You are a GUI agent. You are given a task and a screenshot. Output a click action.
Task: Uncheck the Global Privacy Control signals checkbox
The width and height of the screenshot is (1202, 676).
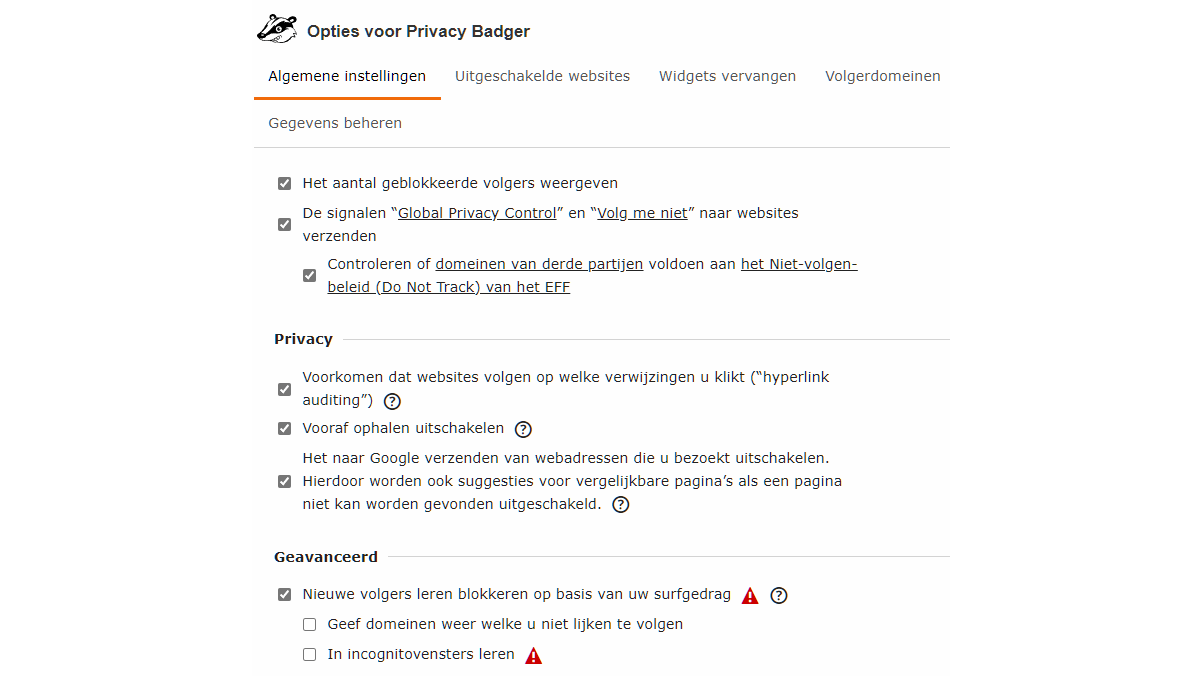click(x=285, y=225)
